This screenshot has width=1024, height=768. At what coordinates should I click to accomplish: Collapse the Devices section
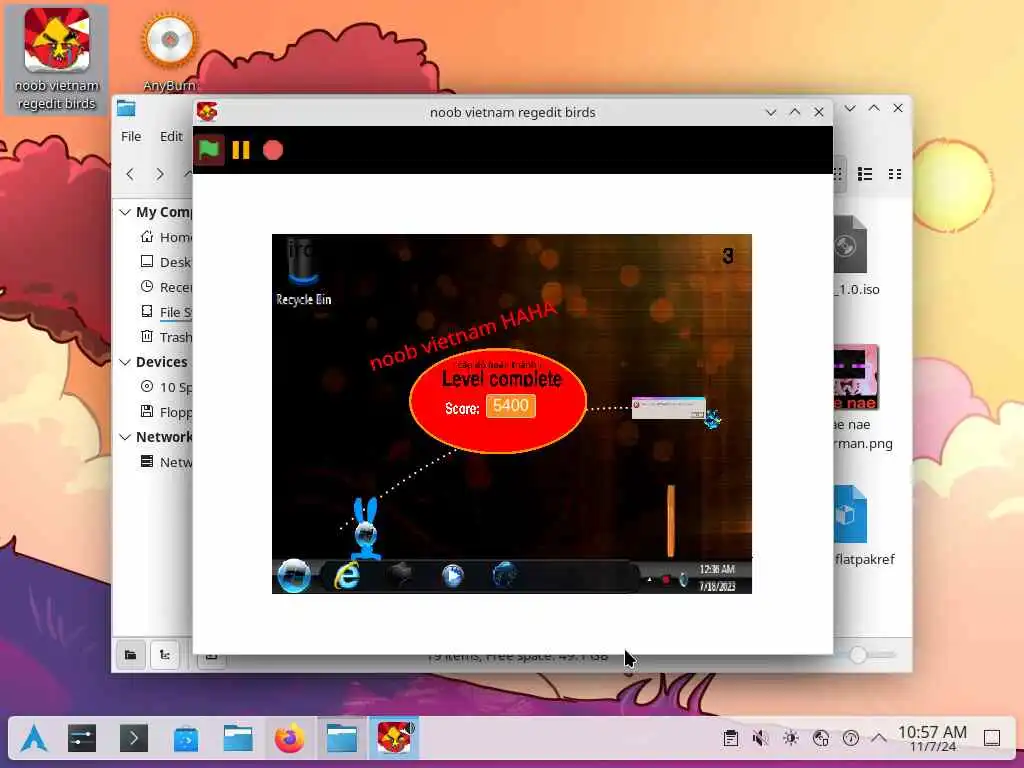coord(125,362)
